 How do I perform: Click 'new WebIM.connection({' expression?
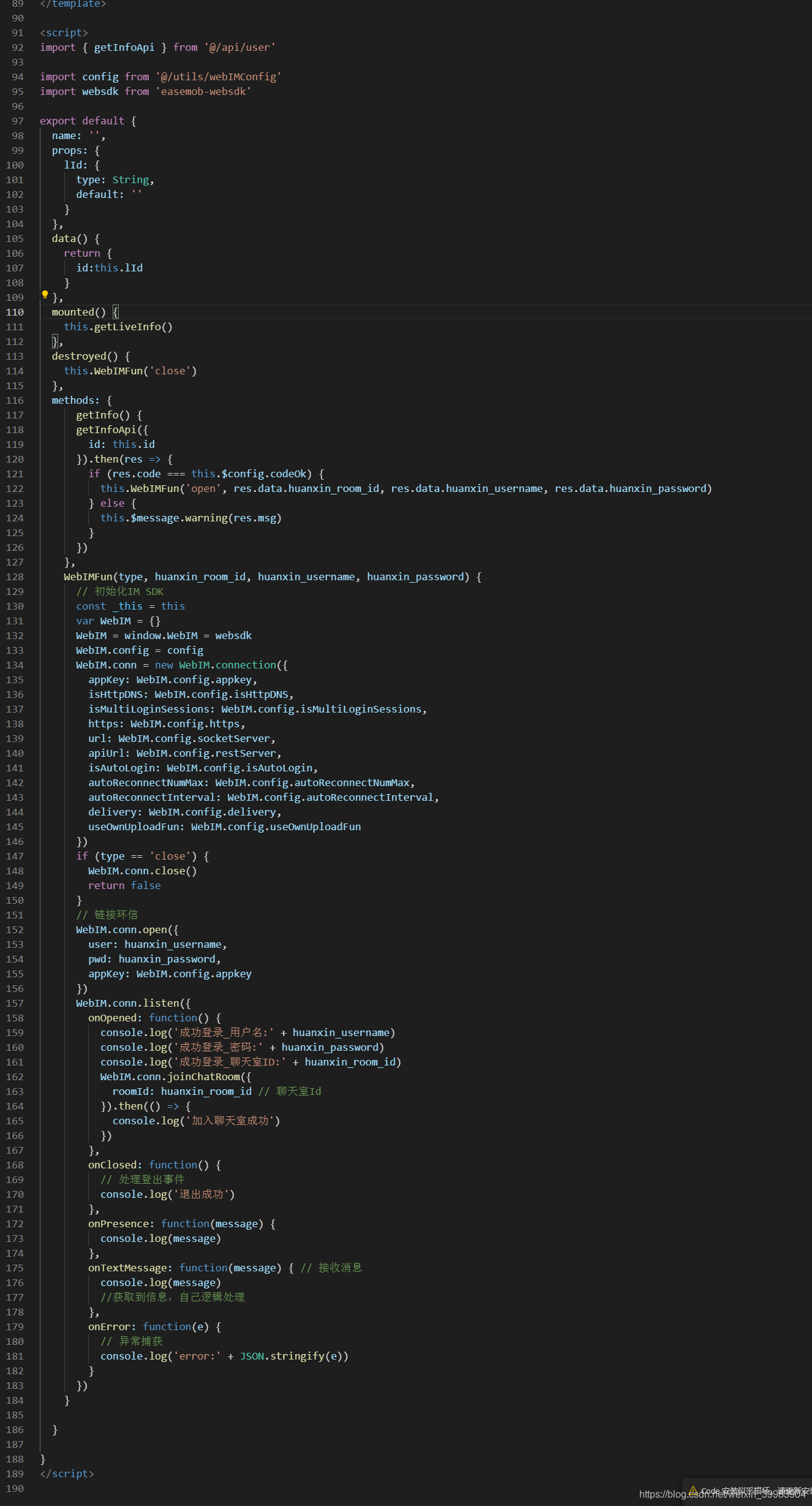(x=221, y=665)
